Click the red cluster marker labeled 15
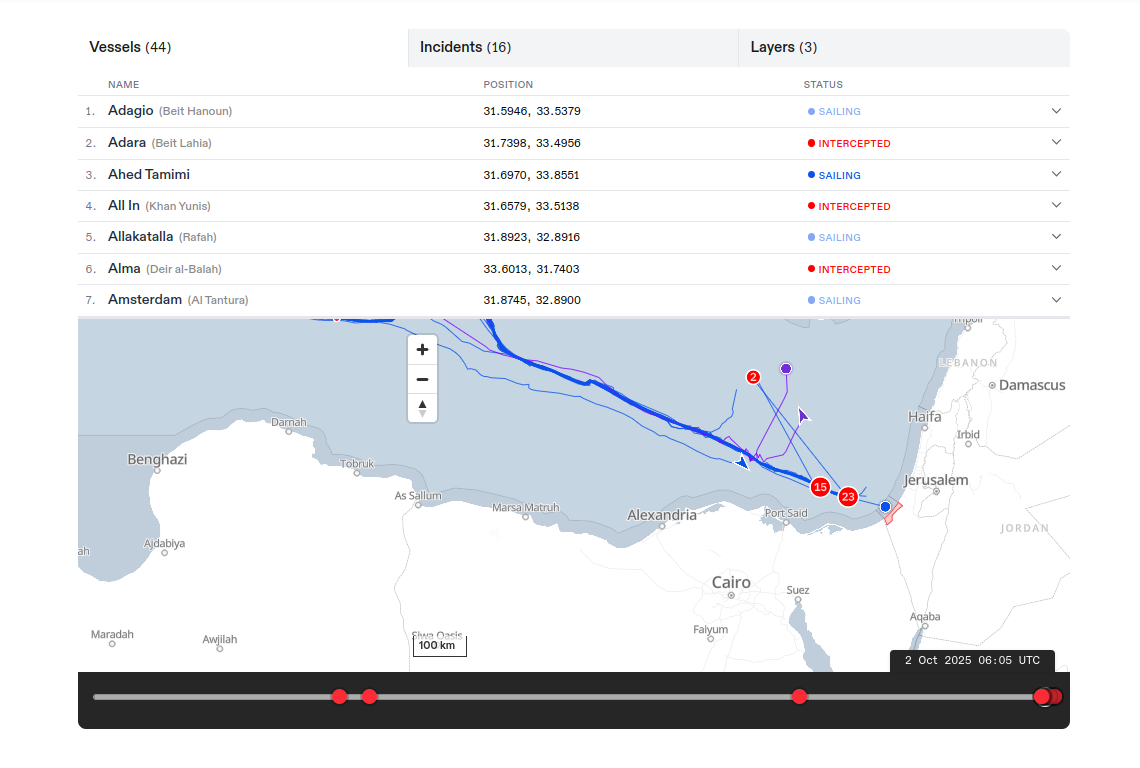 click(x=820, y=487)
